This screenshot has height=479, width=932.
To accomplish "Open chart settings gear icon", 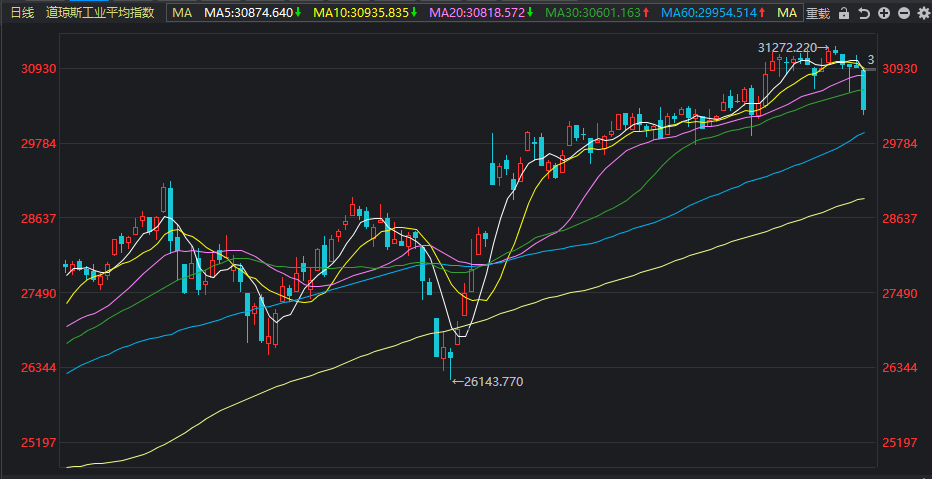I will (x=923, y=13).
